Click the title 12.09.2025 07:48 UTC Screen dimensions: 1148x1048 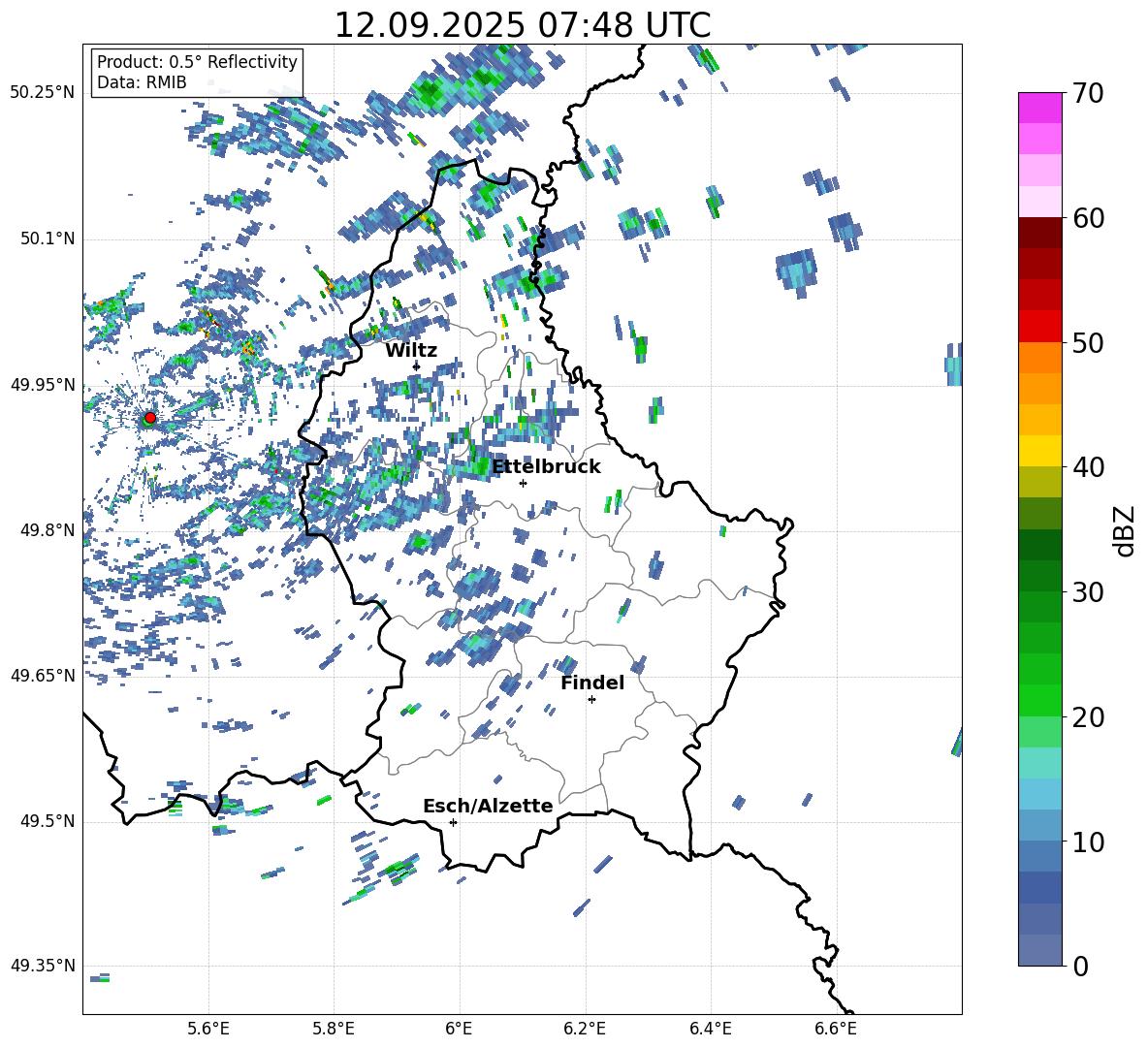click(x=523, y=25)
